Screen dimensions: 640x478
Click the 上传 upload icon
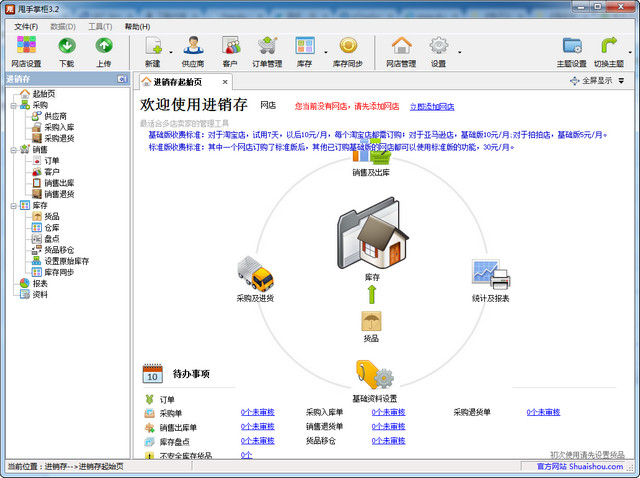point(104,45)
